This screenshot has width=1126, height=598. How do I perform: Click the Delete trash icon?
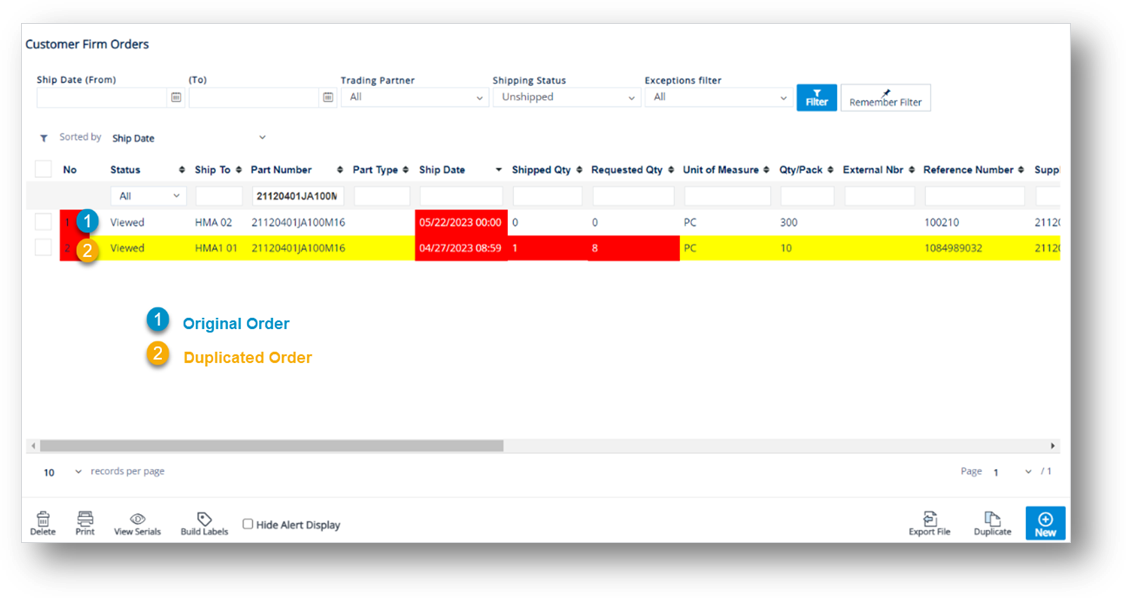pyautogui.click(x=42, y=518)
